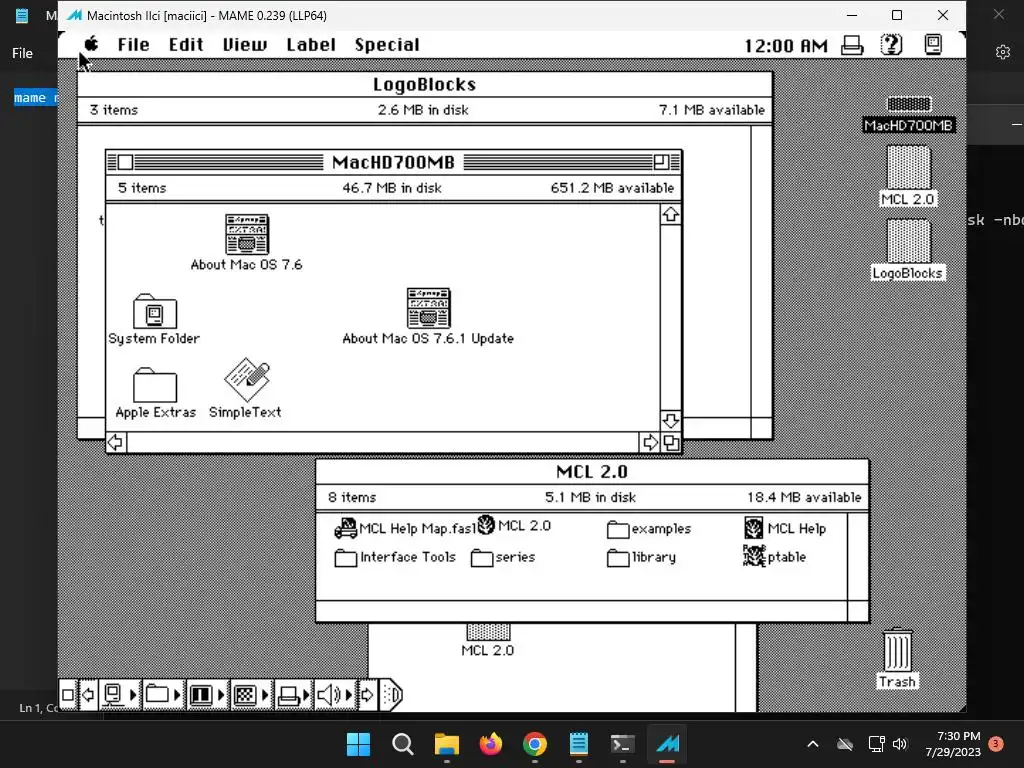The width and height of the screenshot is (1024, 768).
Task: Open the taskbar clock and date
Action: pyautogui.click(x=953, y=744)
